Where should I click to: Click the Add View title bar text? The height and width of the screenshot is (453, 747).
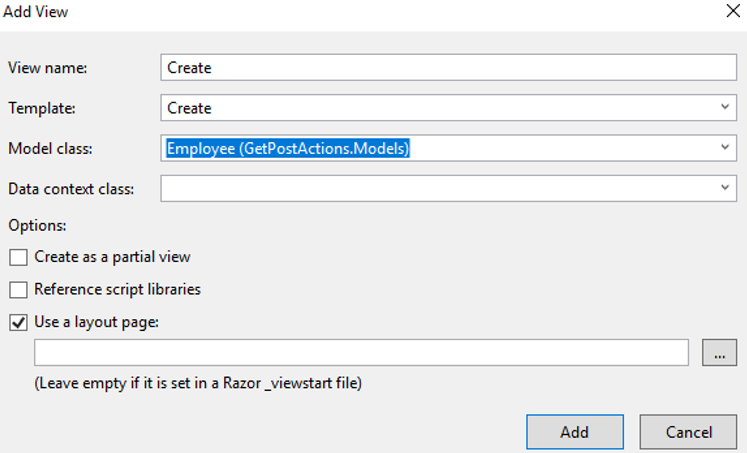pyautogui.click(x=36, y=11)
